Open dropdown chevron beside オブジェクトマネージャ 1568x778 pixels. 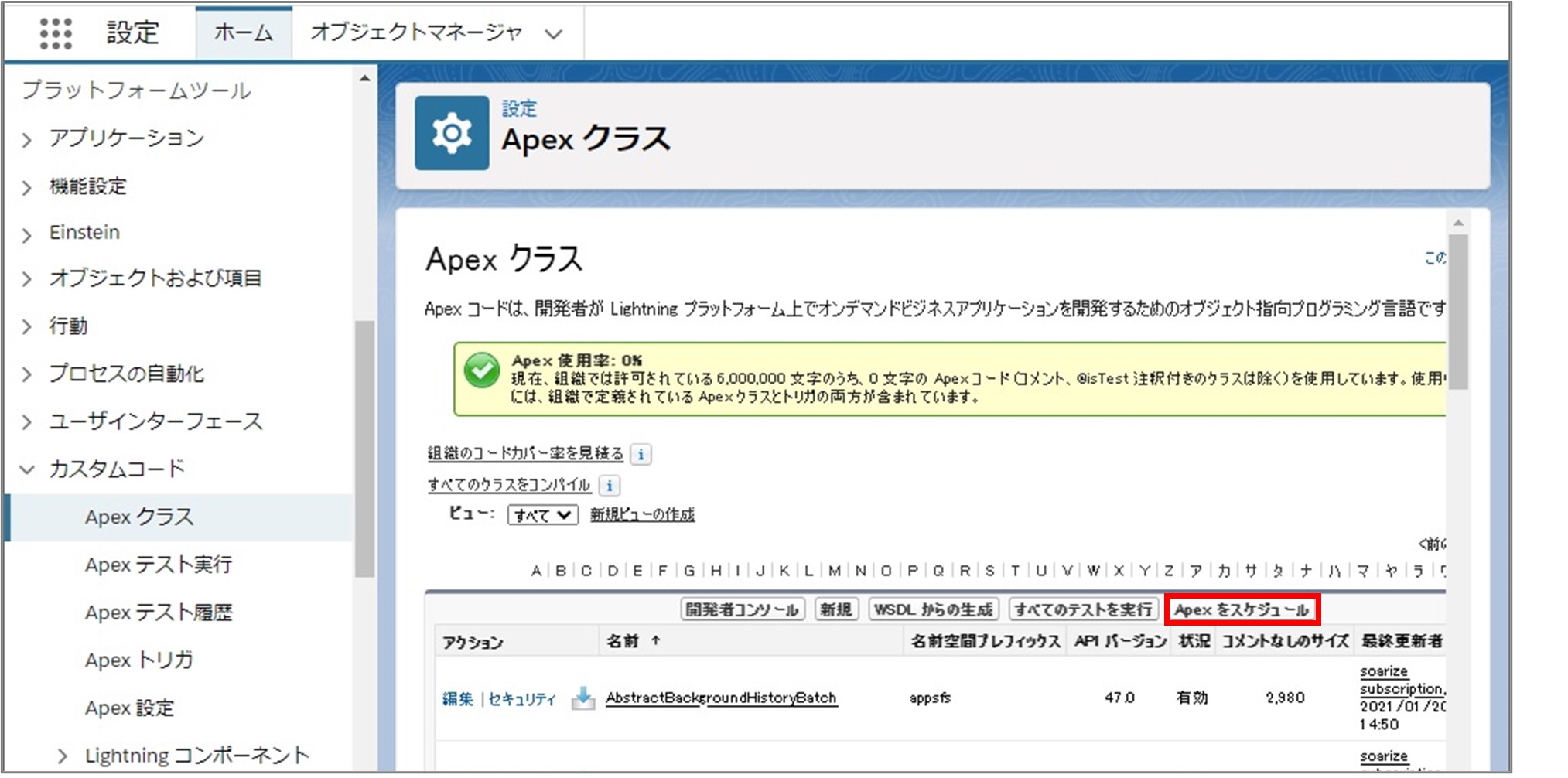point(553,34)
